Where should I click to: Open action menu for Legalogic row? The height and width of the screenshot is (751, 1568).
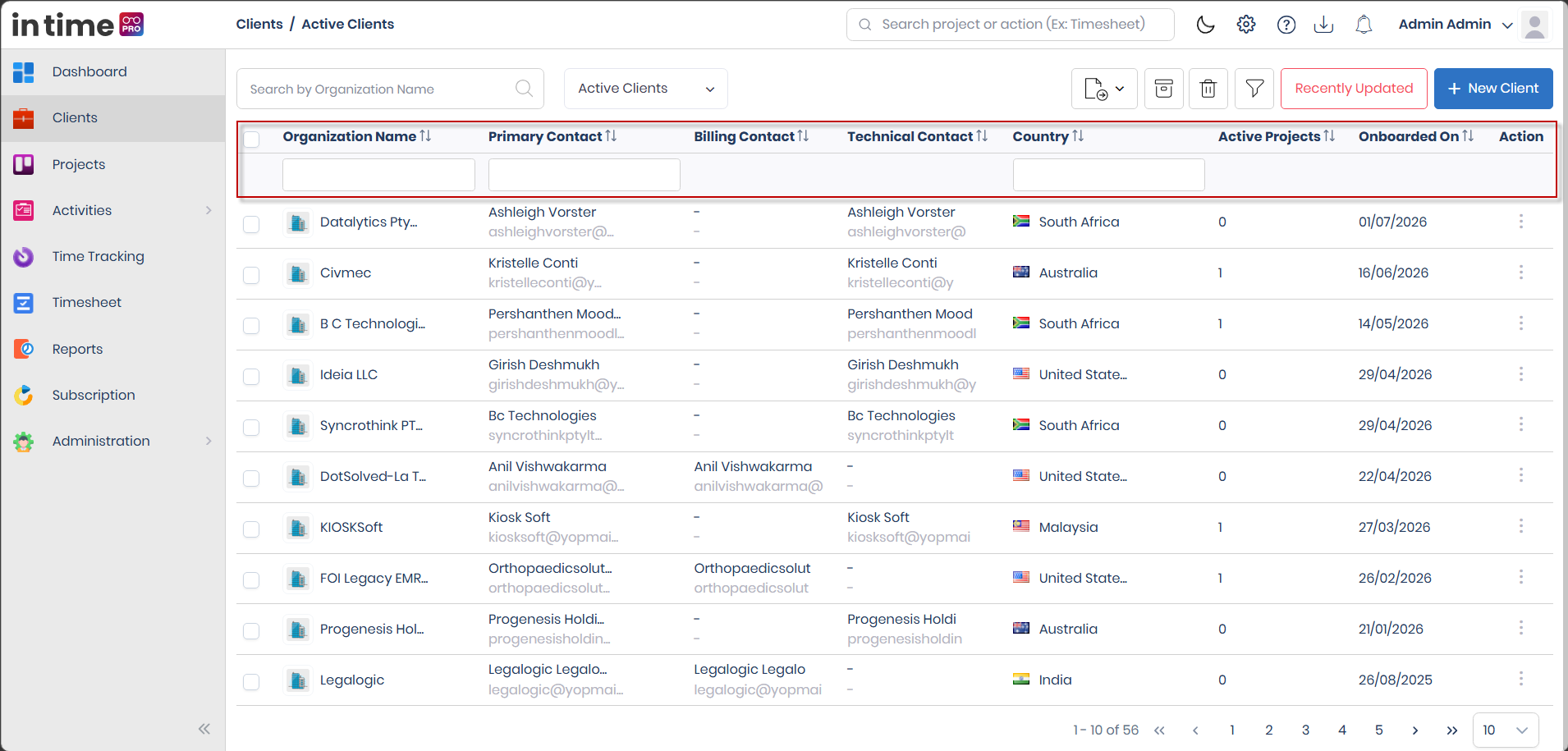pos(1521,680)
